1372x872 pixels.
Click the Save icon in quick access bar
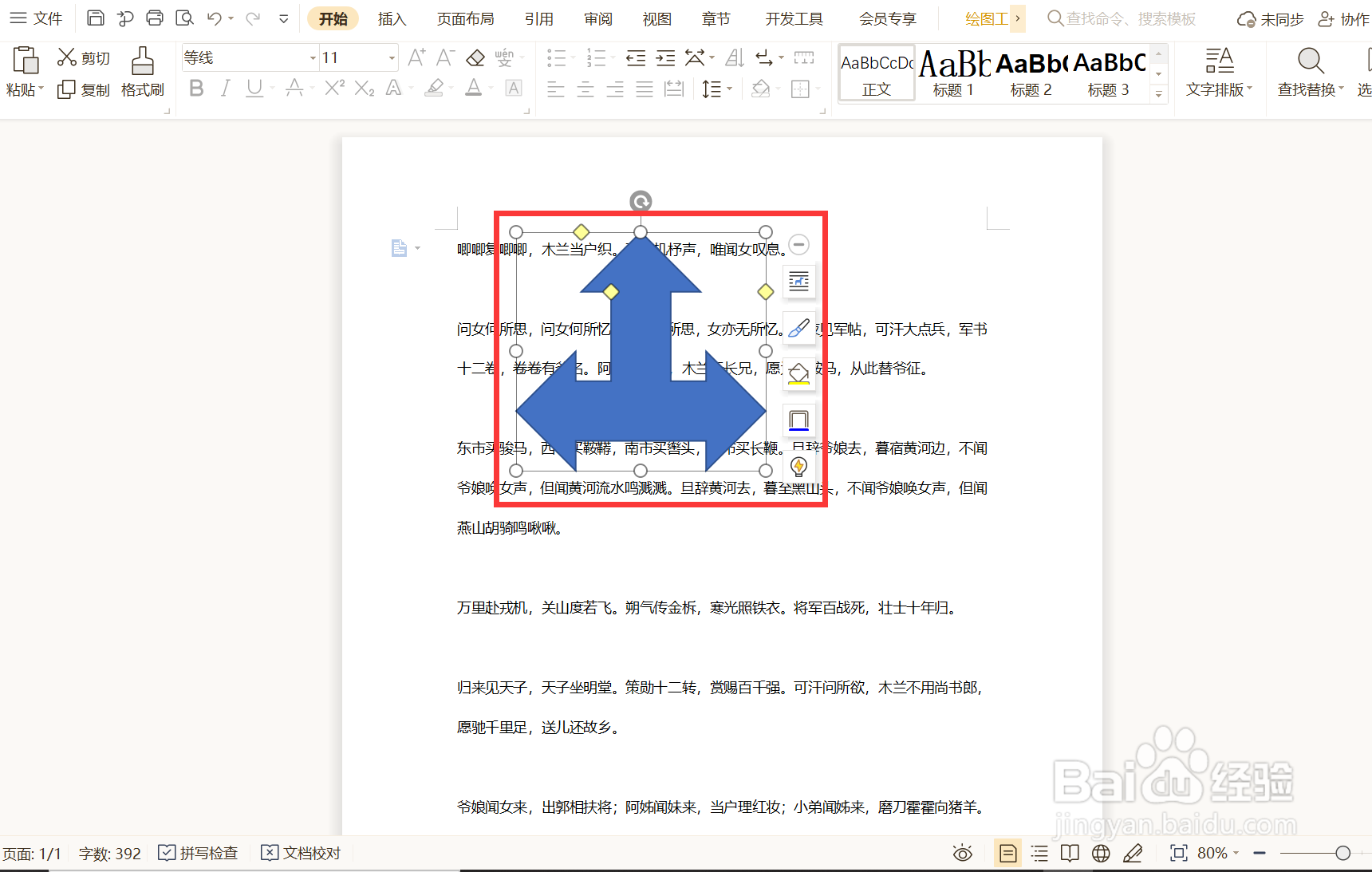pyautogui.click(x=96, y=18)
